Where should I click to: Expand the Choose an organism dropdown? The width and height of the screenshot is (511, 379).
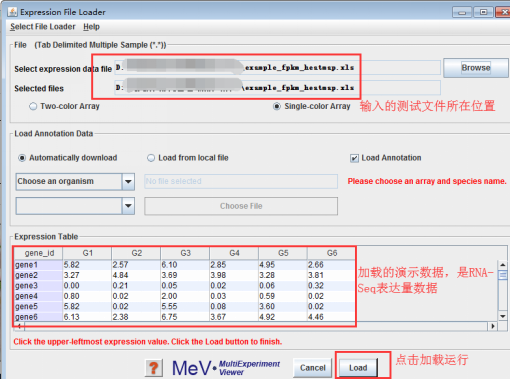pyautogui.click(x=128, y=182)
